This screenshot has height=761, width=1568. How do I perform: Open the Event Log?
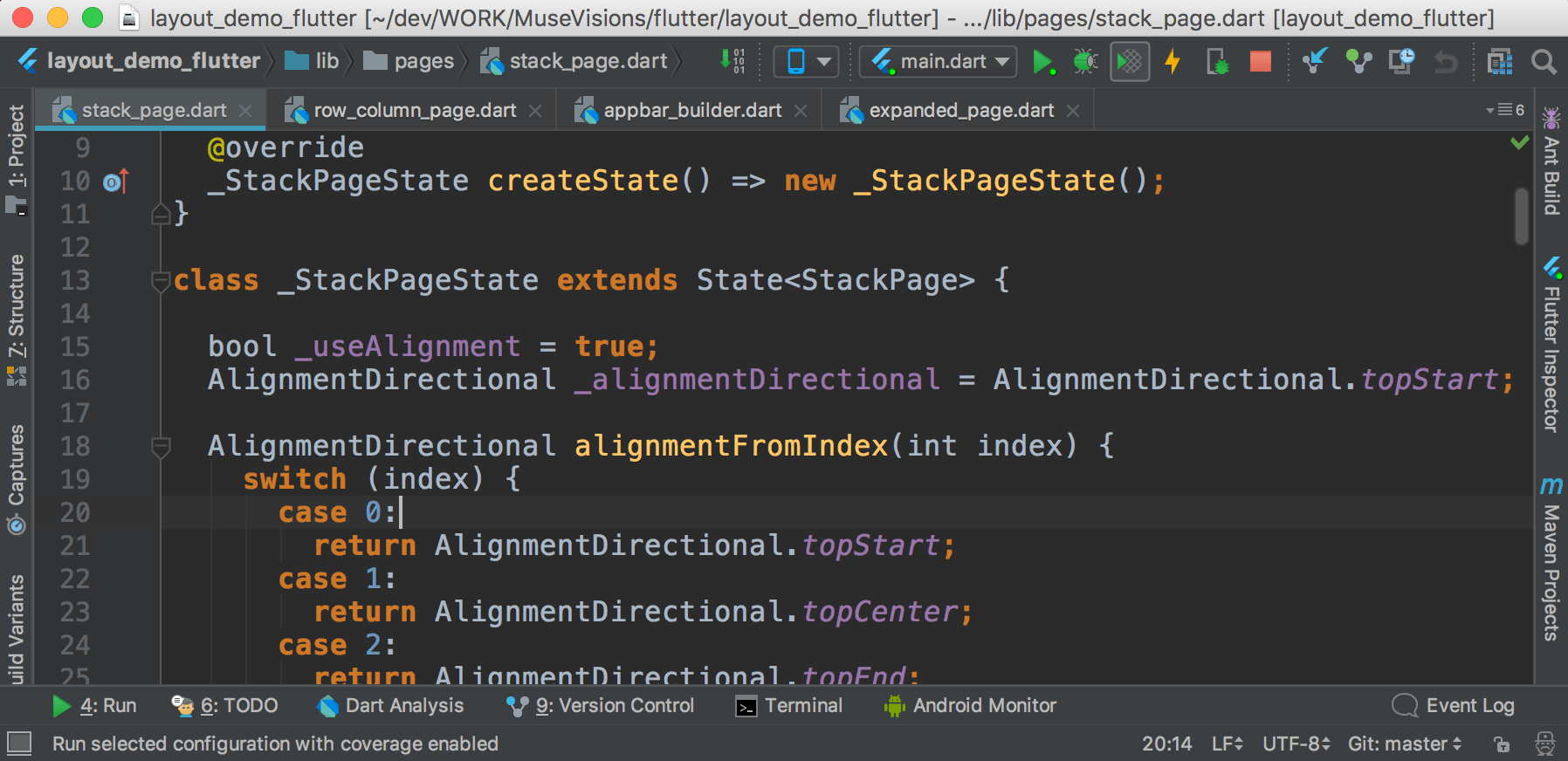(1454, 705)
